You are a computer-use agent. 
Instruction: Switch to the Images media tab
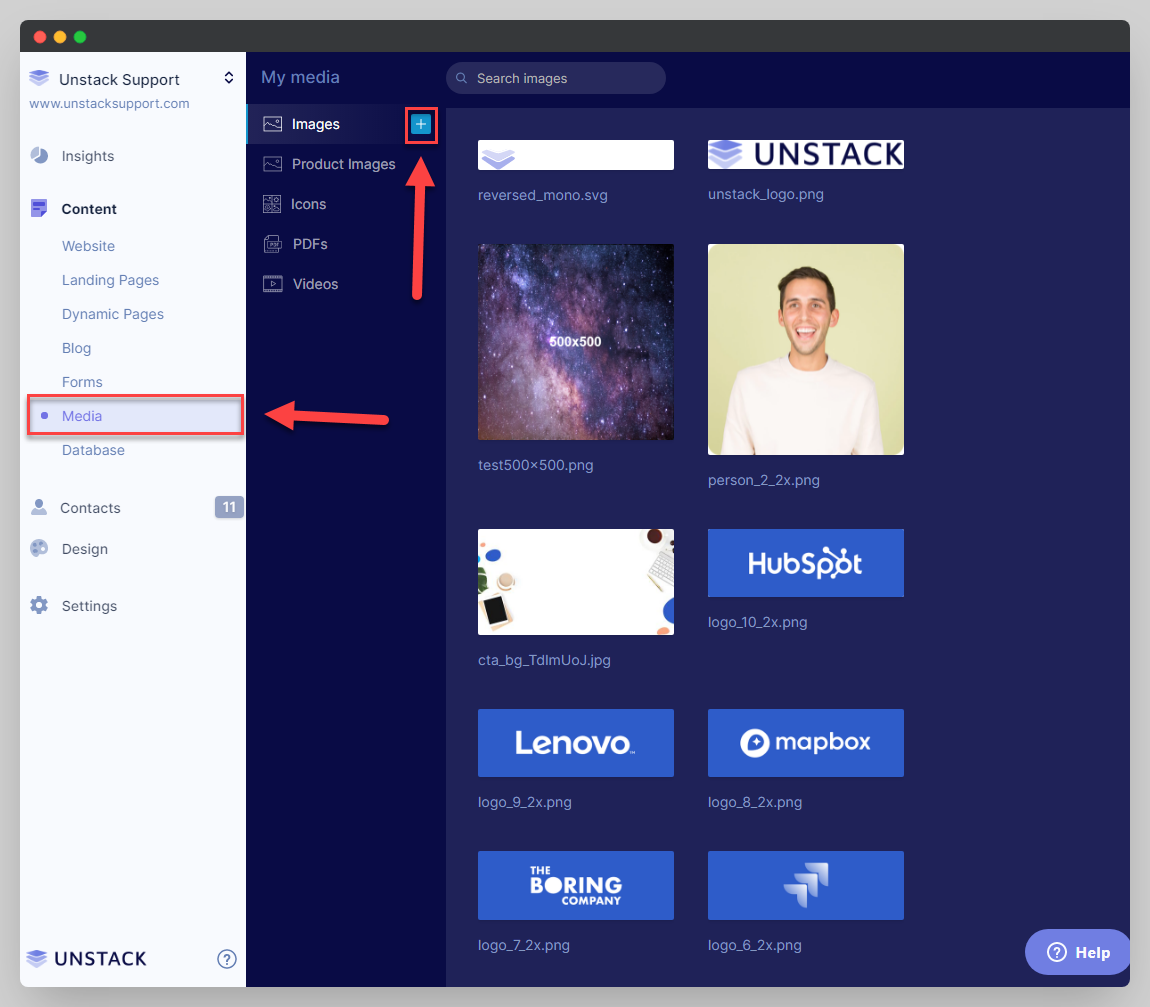[x=315, y=124]
